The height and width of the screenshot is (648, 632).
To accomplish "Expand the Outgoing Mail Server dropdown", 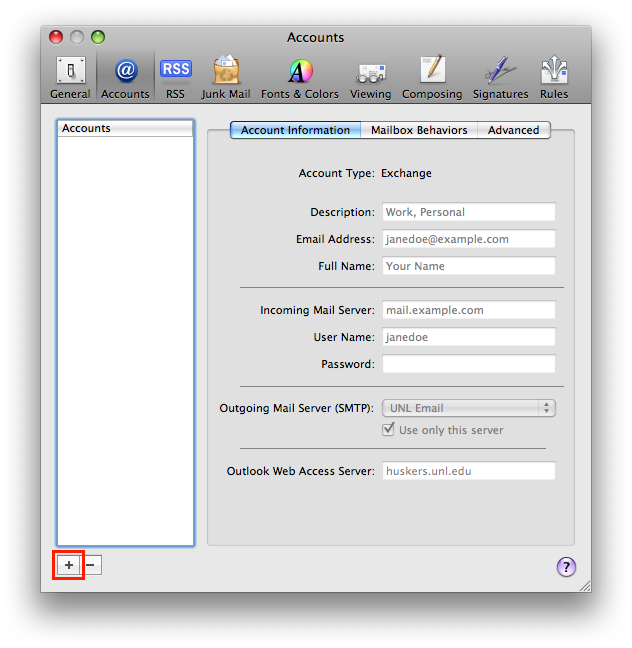I will coord(468,408).
